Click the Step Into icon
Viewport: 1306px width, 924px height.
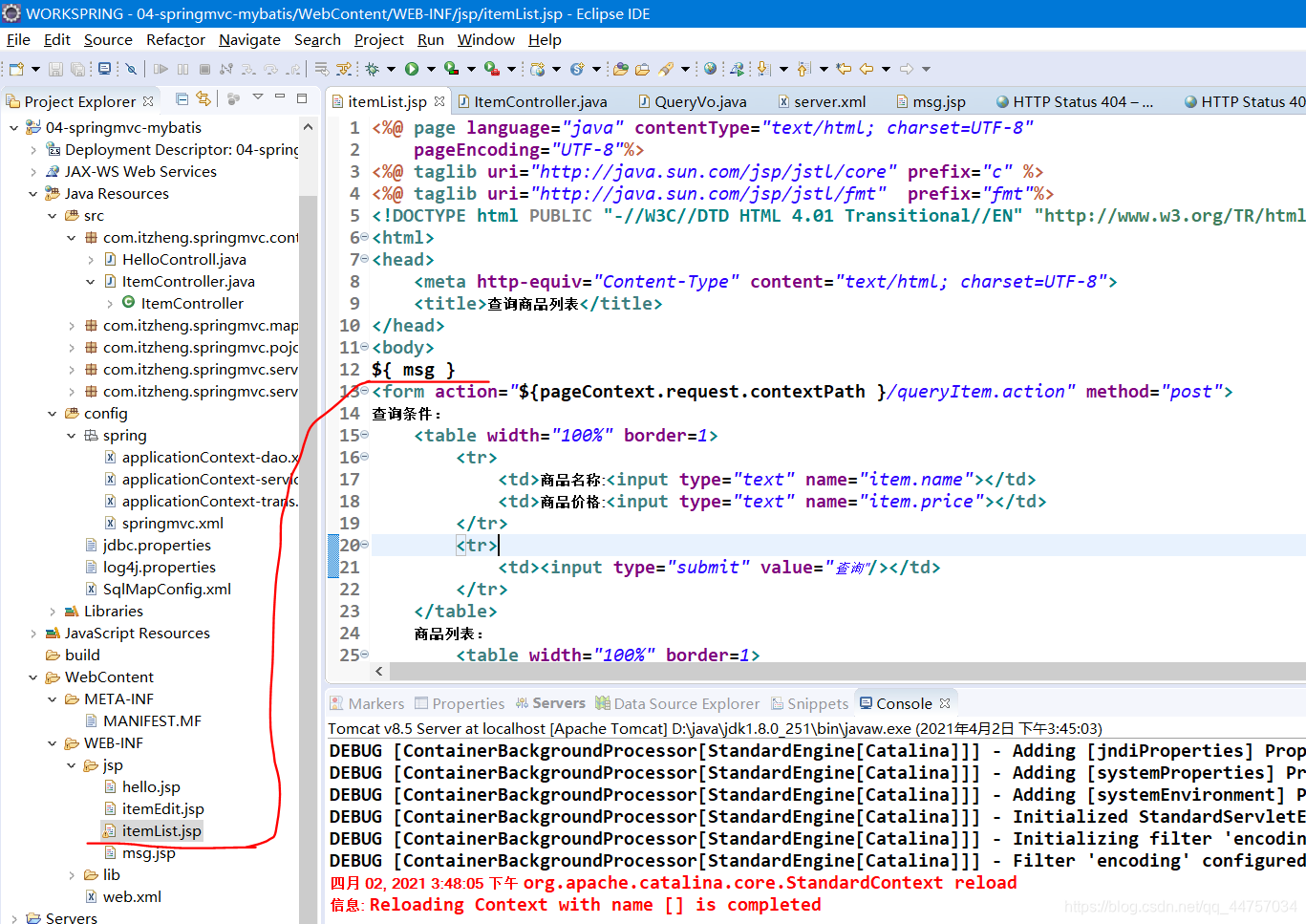[x=248, y=69]
